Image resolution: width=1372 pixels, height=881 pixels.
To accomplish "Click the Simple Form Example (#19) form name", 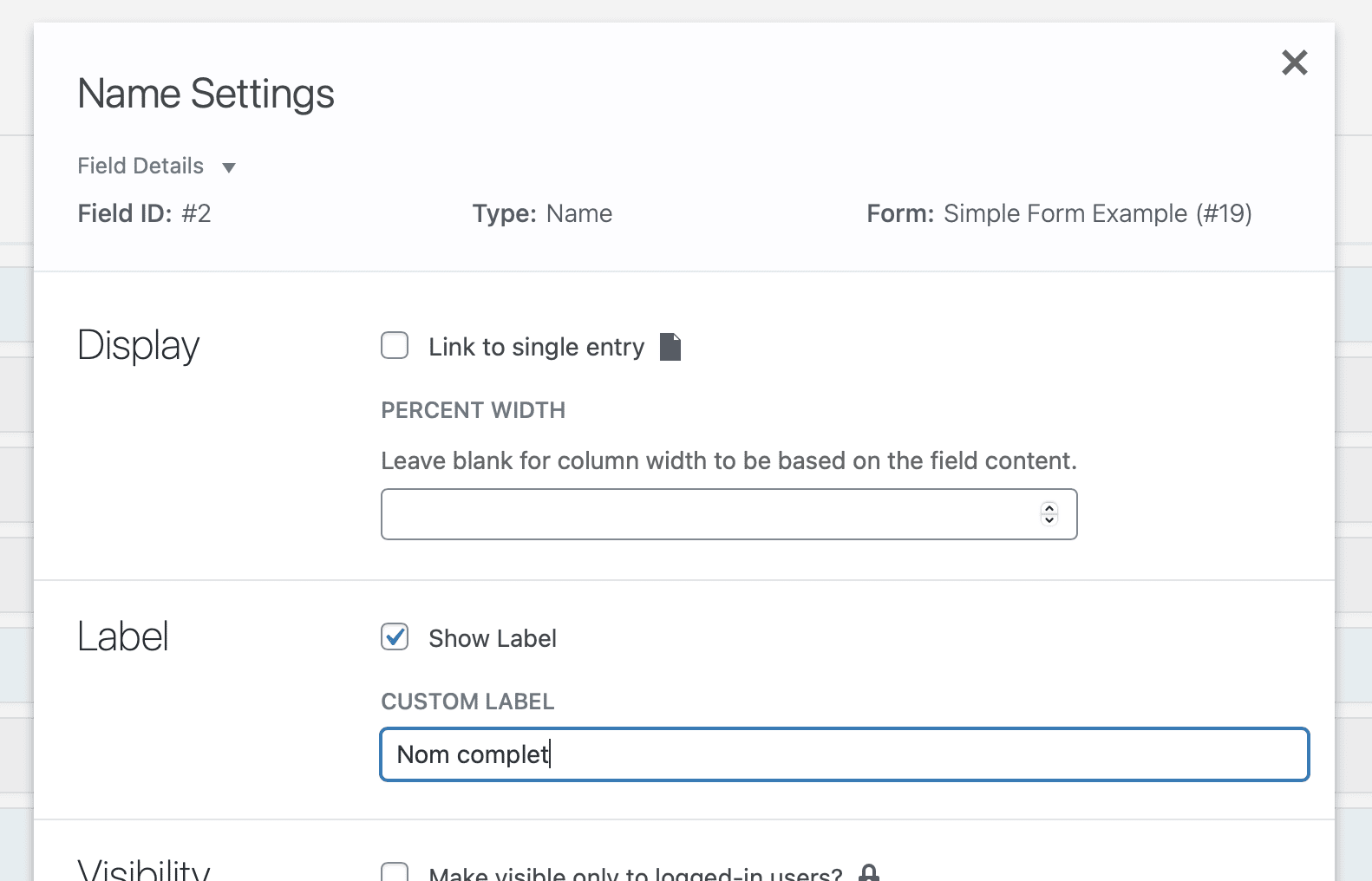I will tap(1097, 213).
